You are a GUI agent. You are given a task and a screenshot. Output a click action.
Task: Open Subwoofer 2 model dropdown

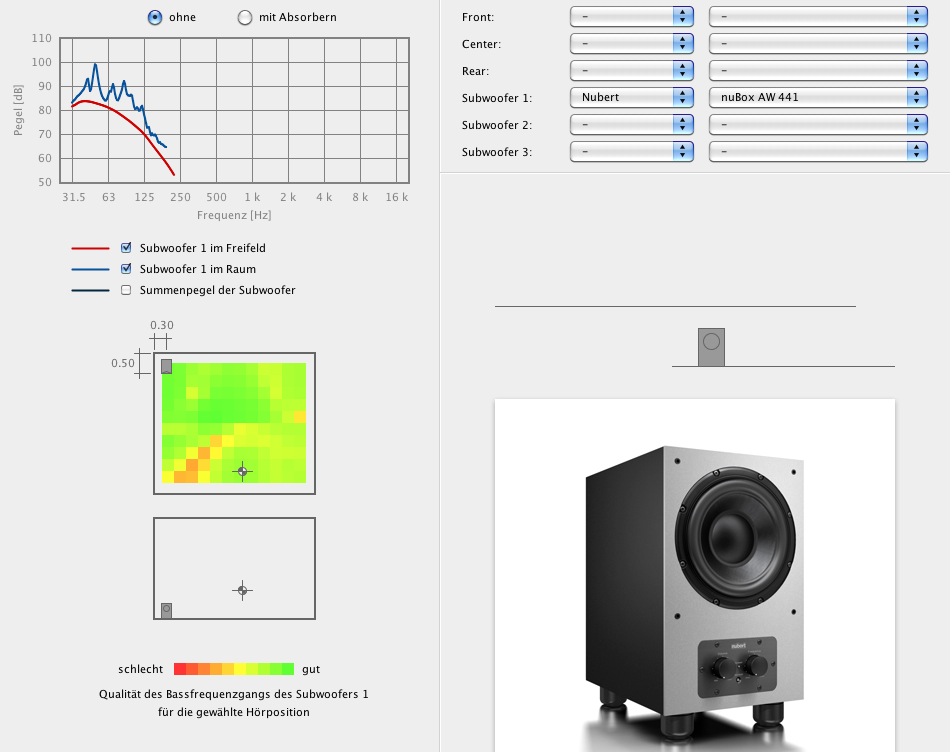click(818, 125)
